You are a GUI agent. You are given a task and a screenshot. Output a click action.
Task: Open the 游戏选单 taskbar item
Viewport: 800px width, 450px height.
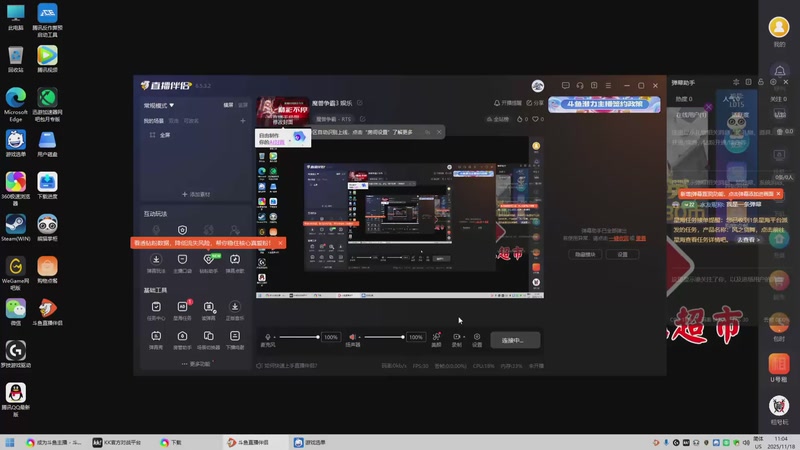[310, 442]
